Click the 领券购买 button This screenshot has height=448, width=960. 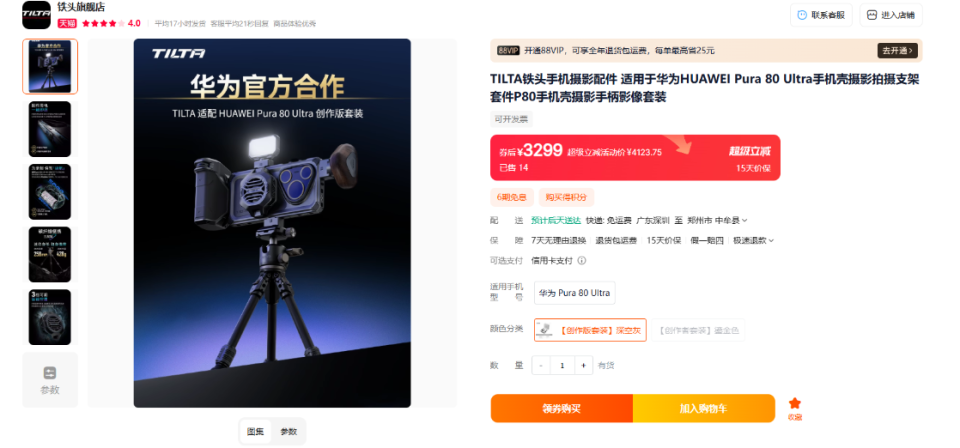(x=561, y=408)
